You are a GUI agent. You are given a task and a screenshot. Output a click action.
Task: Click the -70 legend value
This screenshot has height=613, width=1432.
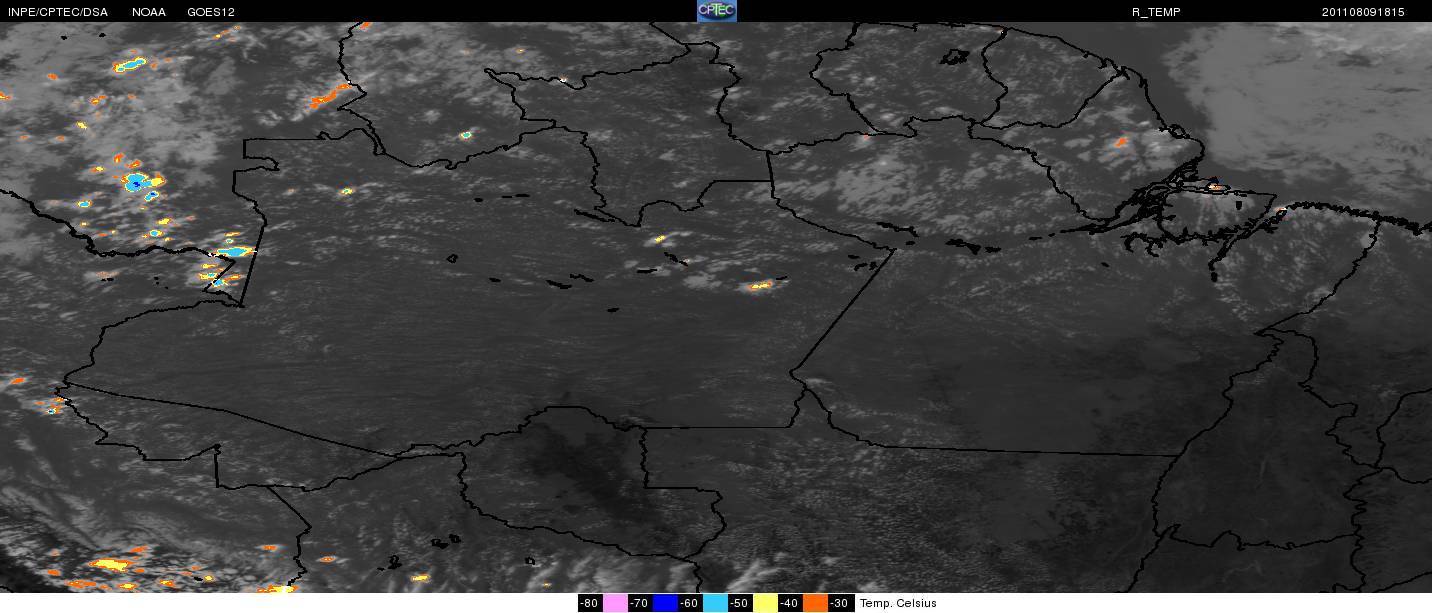(x=639, y=603)
